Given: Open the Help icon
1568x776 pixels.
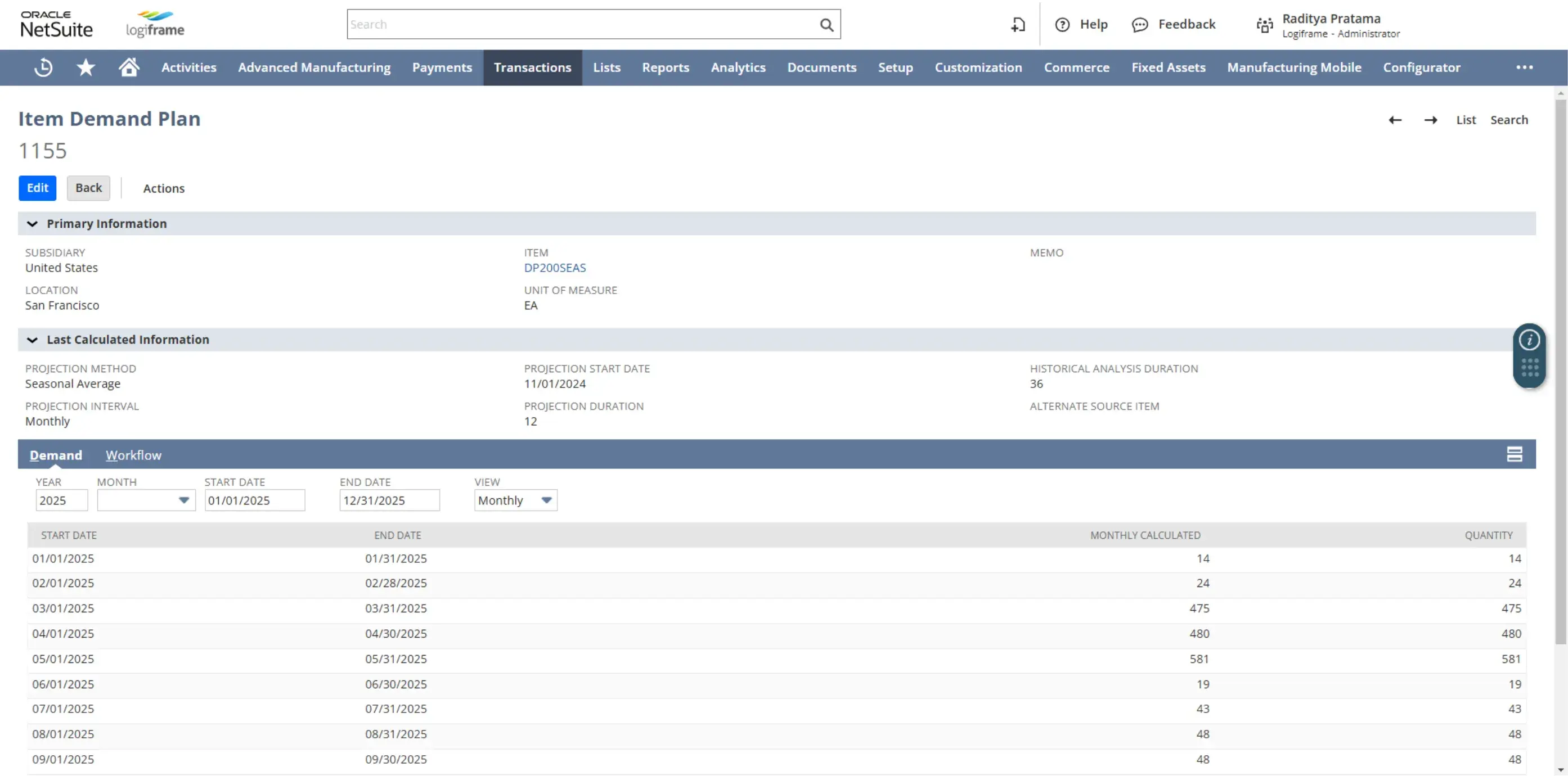Looking at the screenshot, I should (x=1062, y=24).
